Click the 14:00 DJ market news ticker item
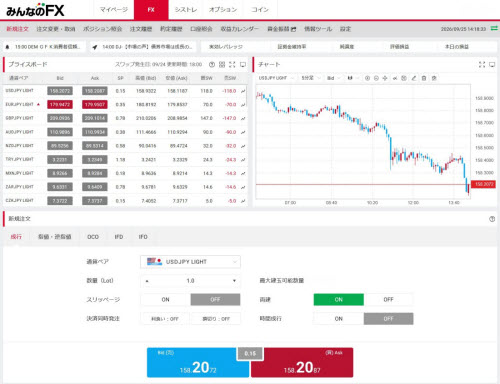 (x=143, y=47)
